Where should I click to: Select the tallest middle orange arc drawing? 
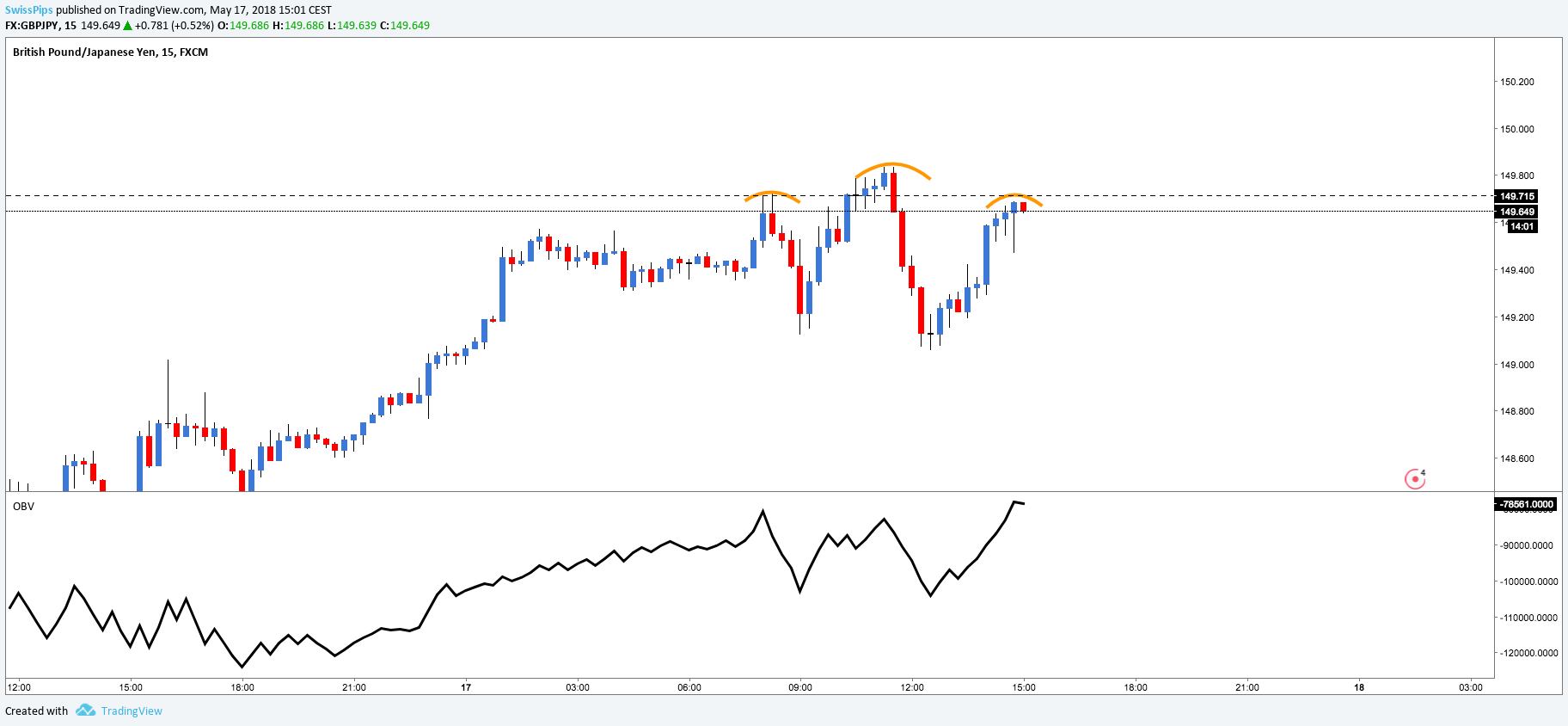point(892,169)
